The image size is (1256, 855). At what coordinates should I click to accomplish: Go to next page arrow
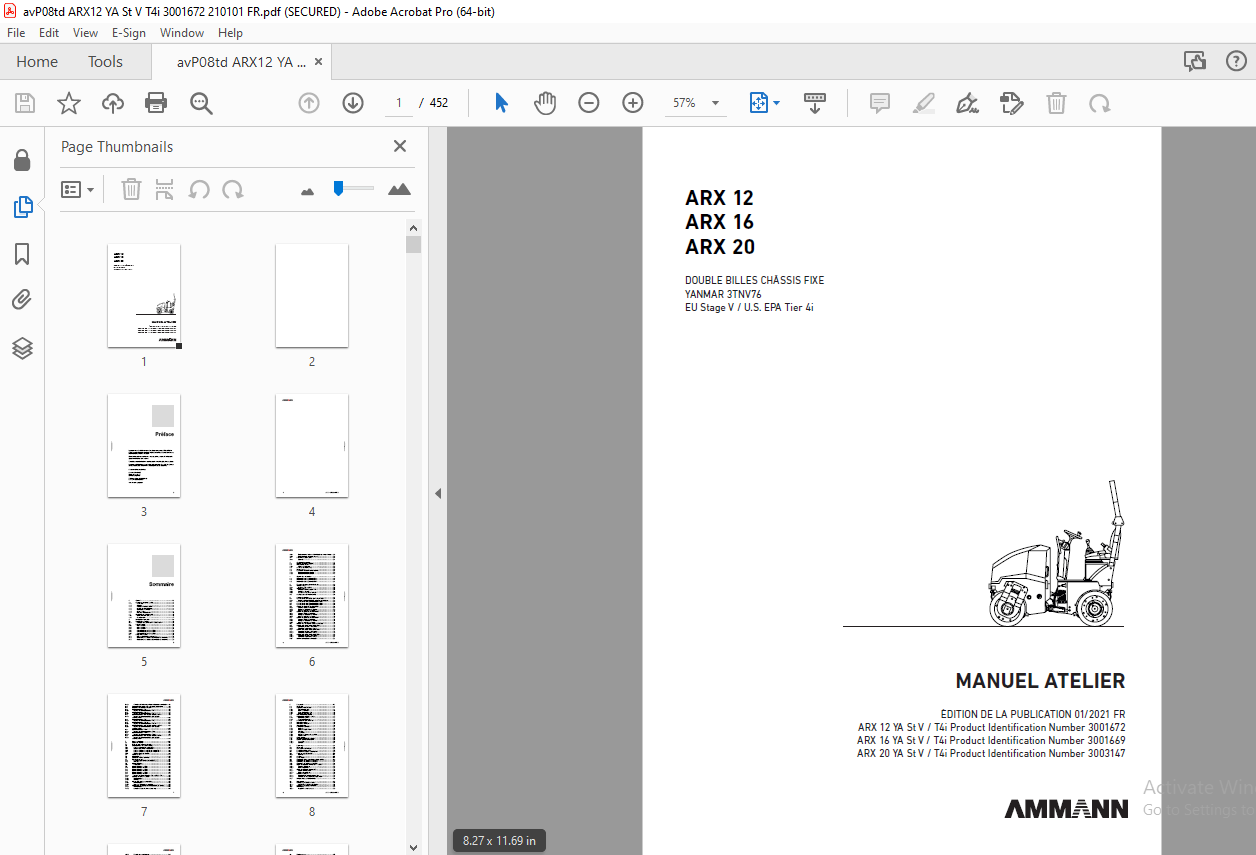pos(353,103)
